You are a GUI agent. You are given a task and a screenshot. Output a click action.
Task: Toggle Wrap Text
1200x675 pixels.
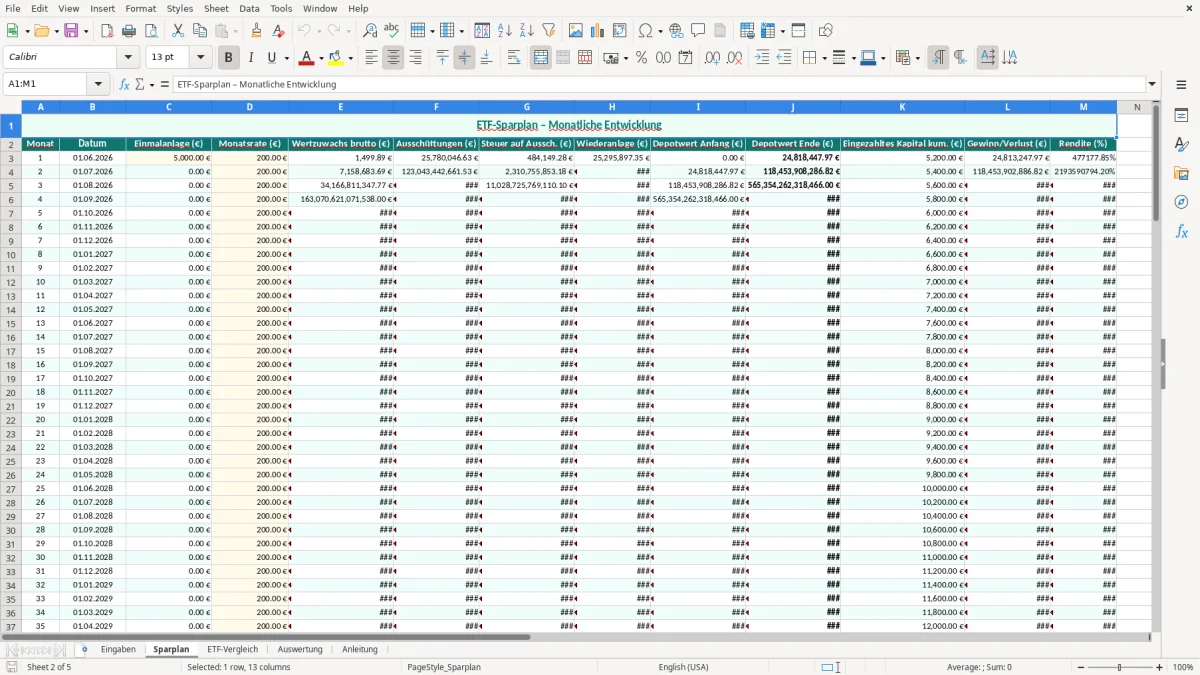(x=514, y=58)
